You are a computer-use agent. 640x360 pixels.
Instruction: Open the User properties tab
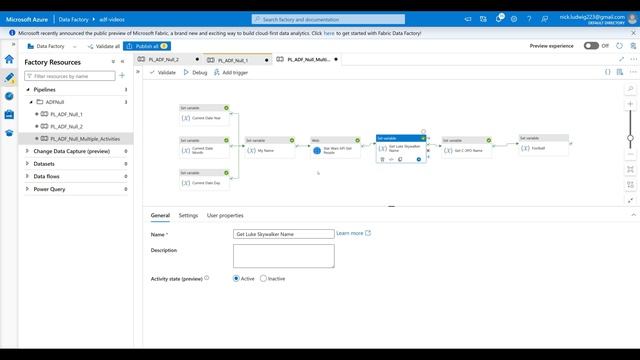coord(225,215)
